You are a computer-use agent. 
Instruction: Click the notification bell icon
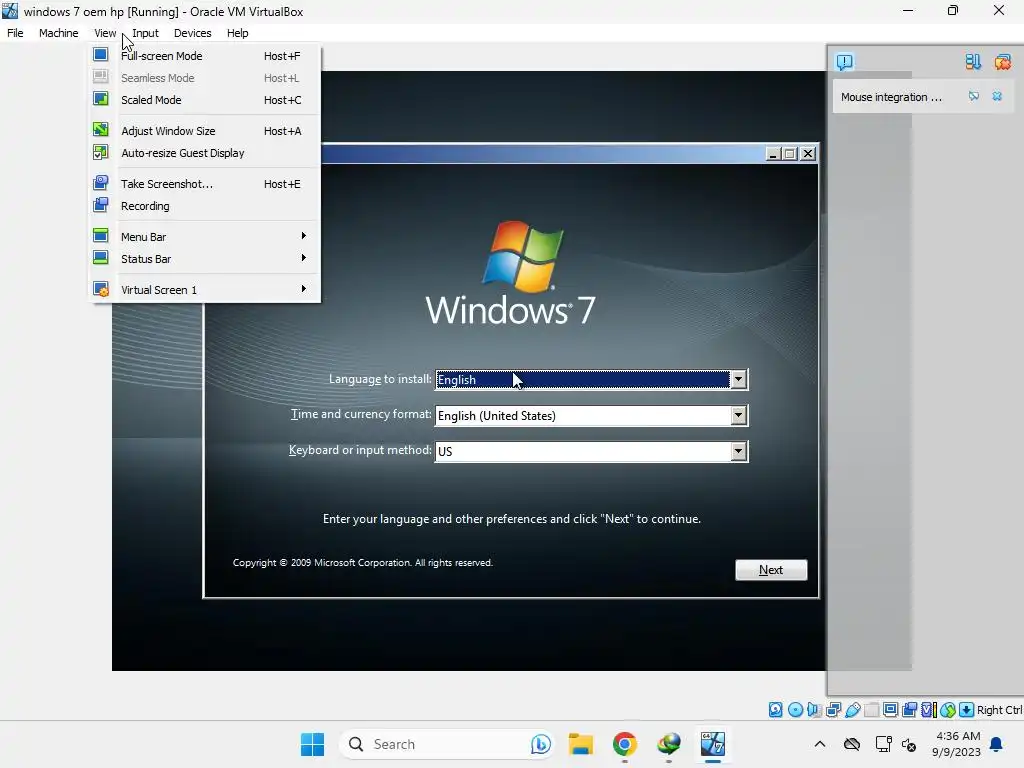point(996,744)
